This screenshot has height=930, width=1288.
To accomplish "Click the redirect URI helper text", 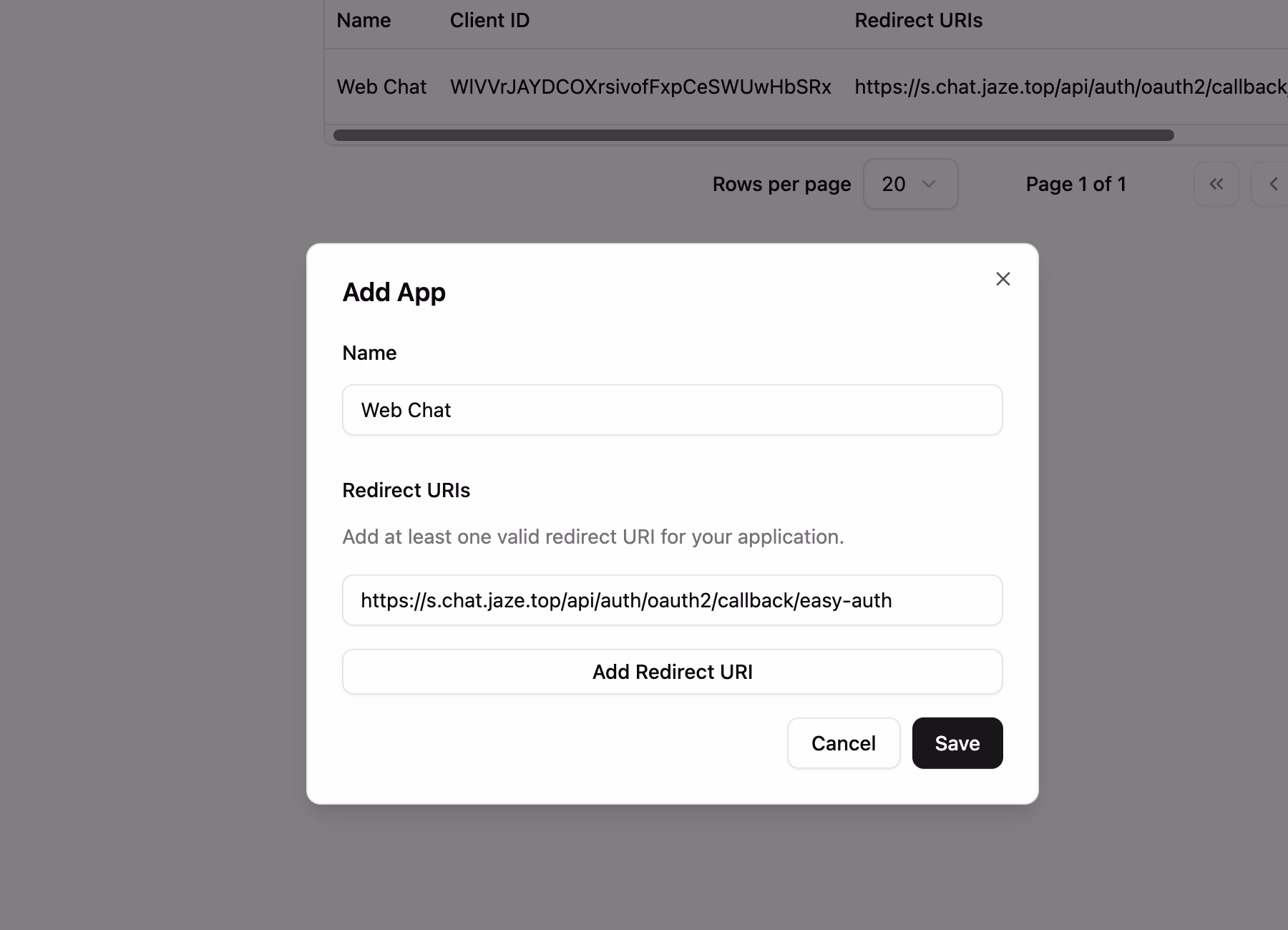I will pyautogui.click(x=592, y=537).
